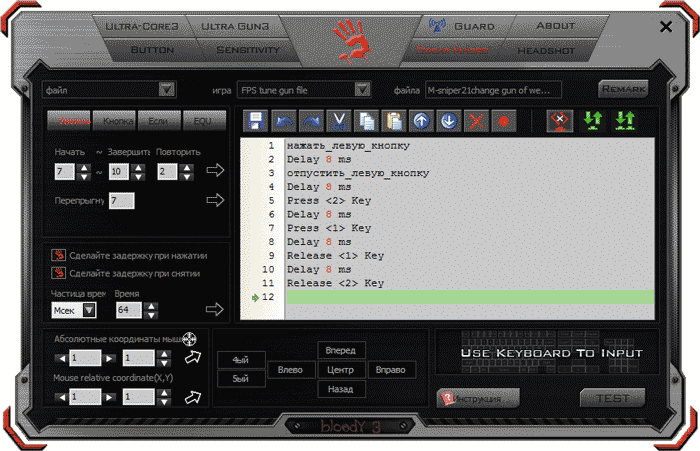Toggle Сделайте задержку при нажатии

click(x=58, y=255)
